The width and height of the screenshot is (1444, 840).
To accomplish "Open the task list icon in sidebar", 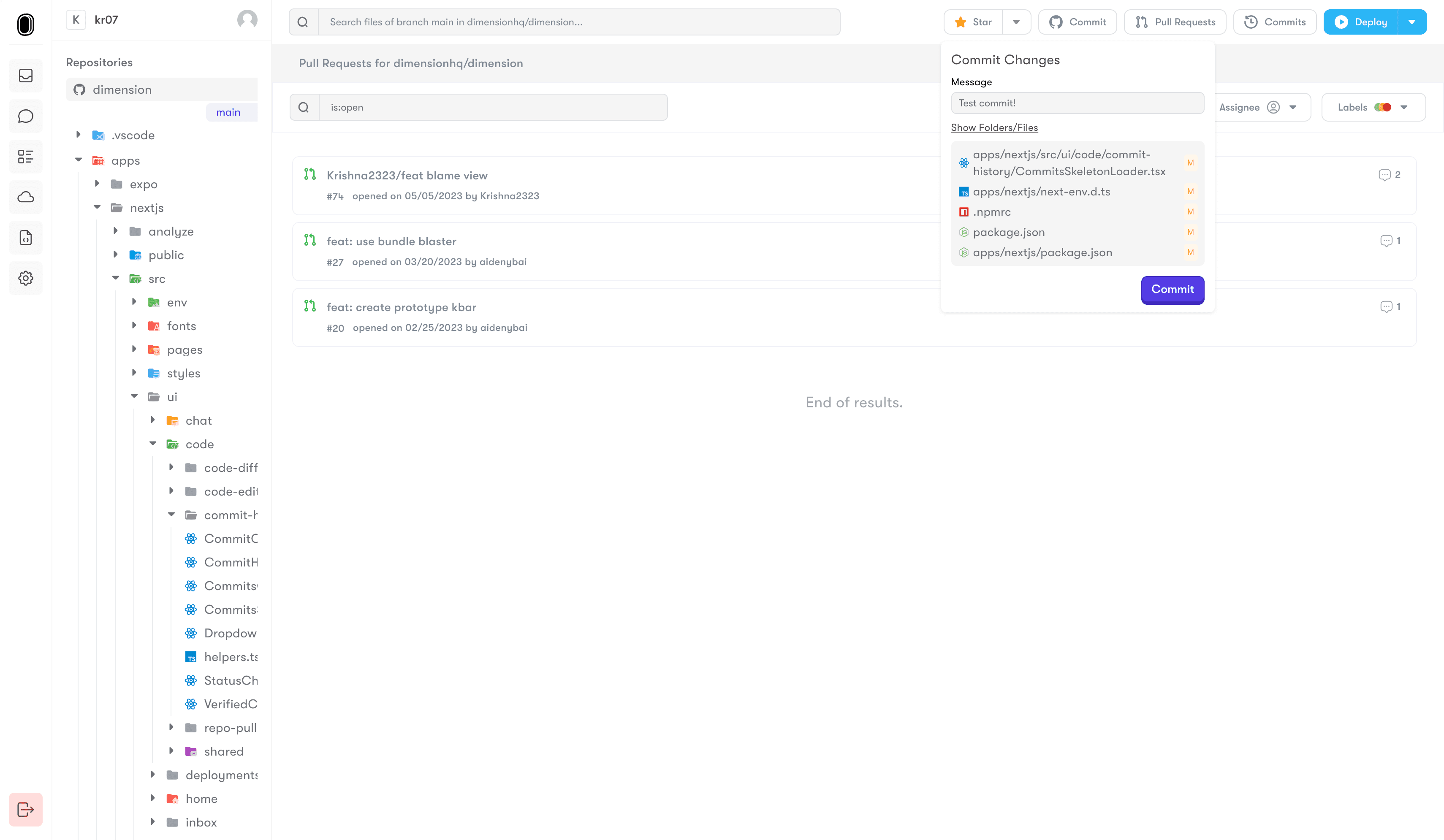I will click(x=26, y=157).
